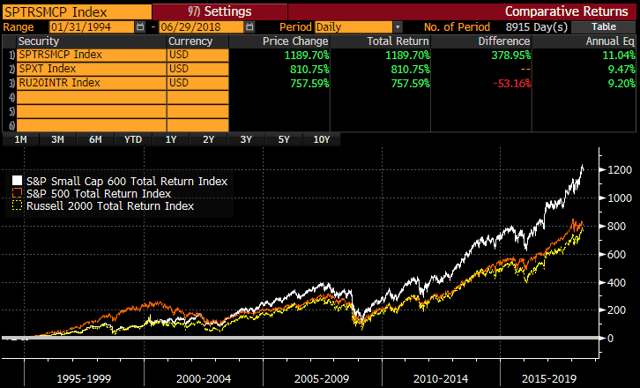Screen dimensions: 640x388
Task: Select the SPTRSMCP Index security row cell
Action: point(91,55)
